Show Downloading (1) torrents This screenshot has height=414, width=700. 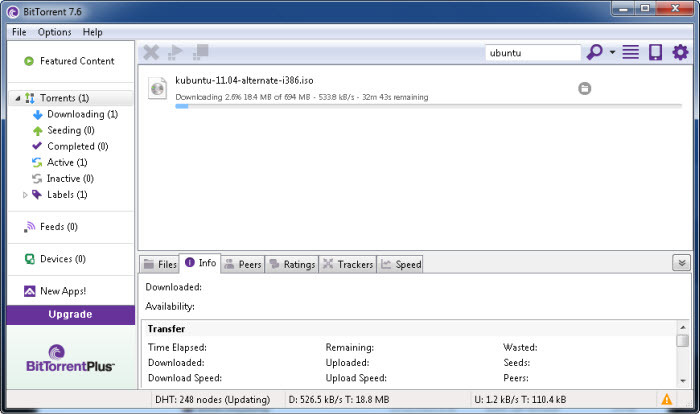(83, 114)
